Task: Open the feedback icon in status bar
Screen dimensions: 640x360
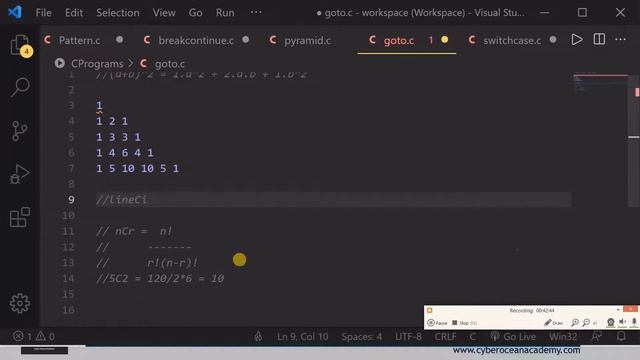Action: [x=596, y=336]
